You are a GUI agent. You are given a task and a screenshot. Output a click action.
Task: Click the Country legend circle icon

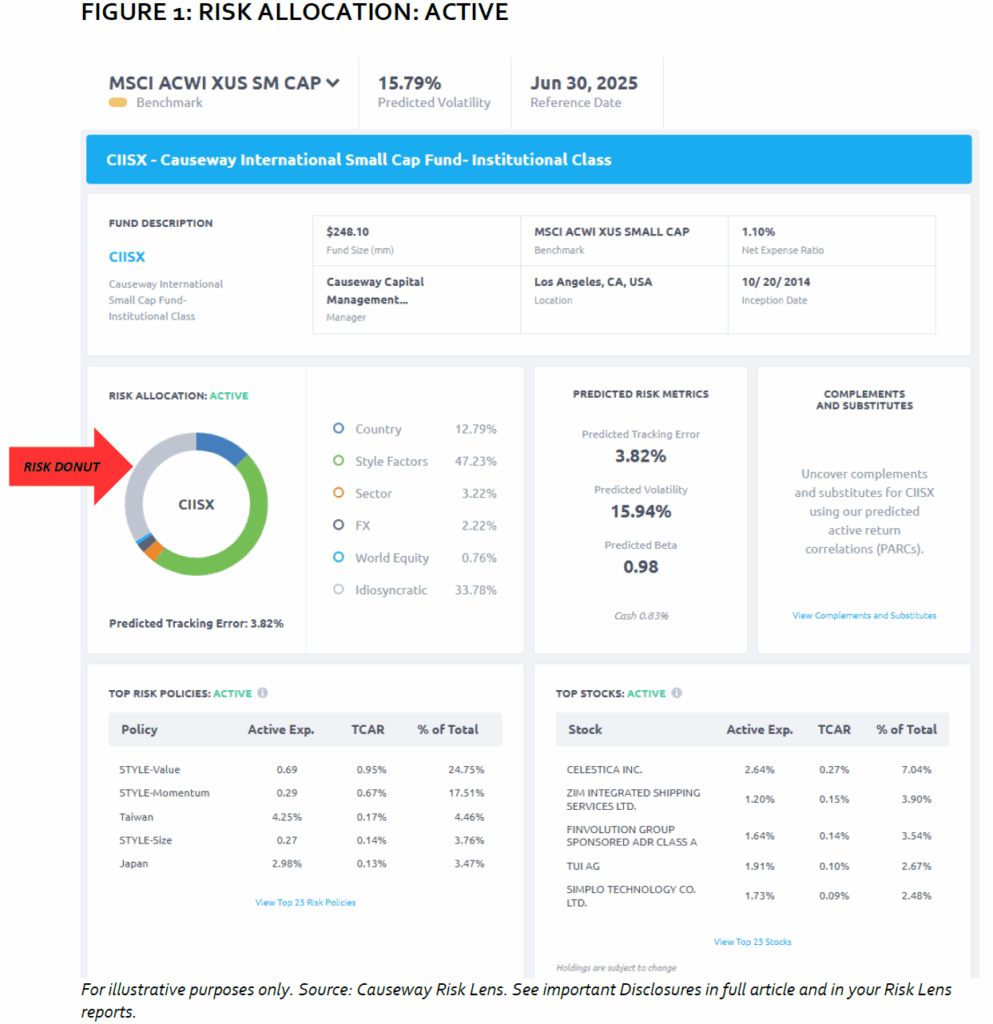point(338,429)
